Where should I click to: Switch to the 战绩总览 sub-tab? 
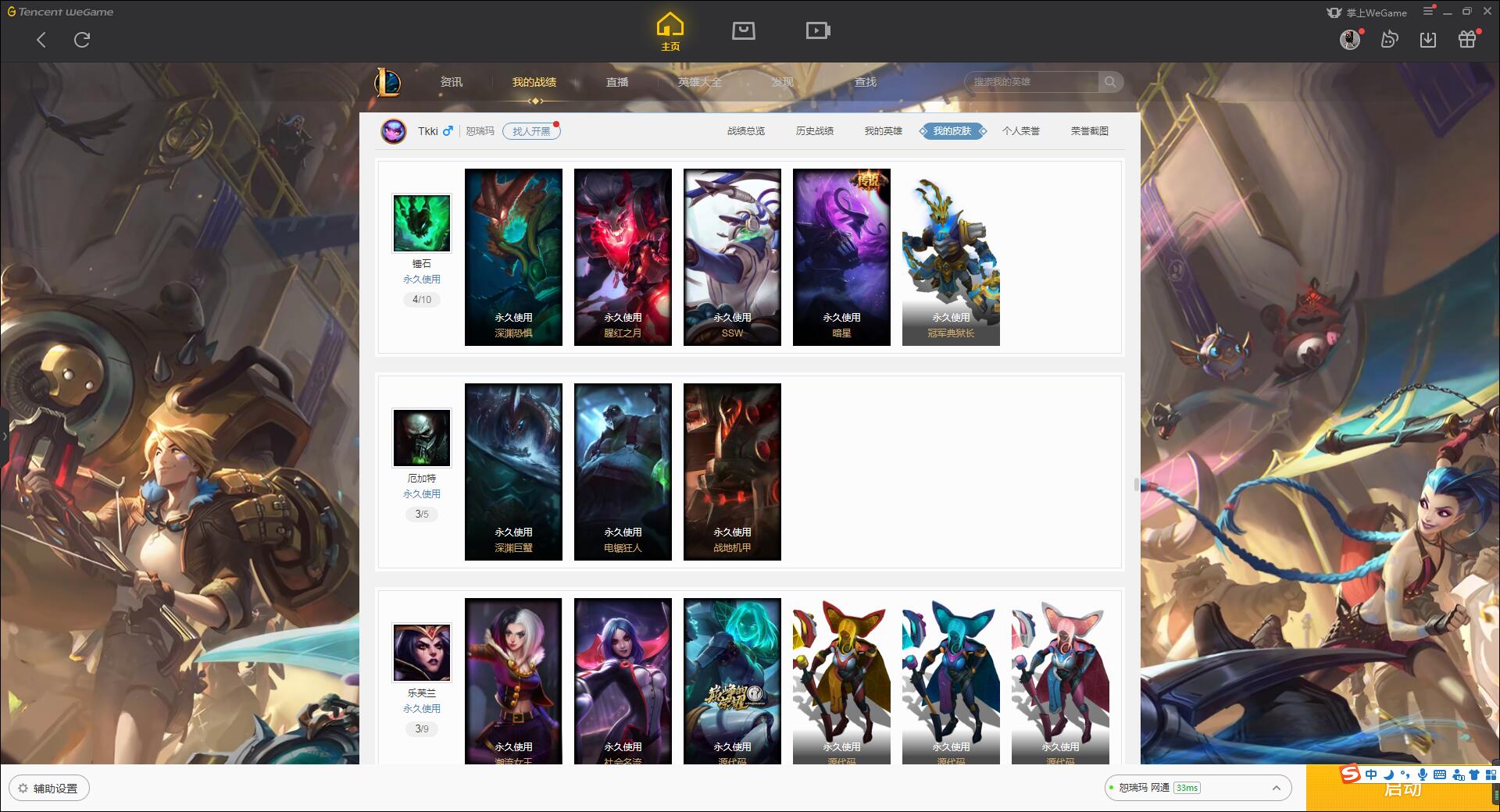click(x=746, y=131)
